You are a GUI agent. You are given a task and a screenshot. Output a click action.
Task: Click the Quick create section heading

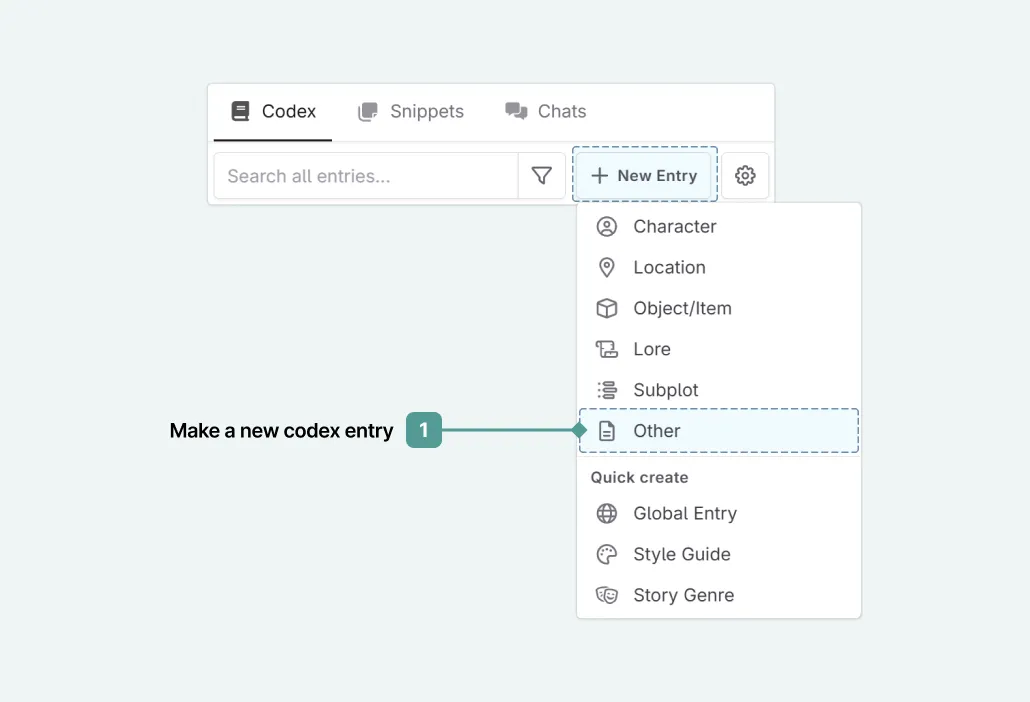(x=639, y=478)
